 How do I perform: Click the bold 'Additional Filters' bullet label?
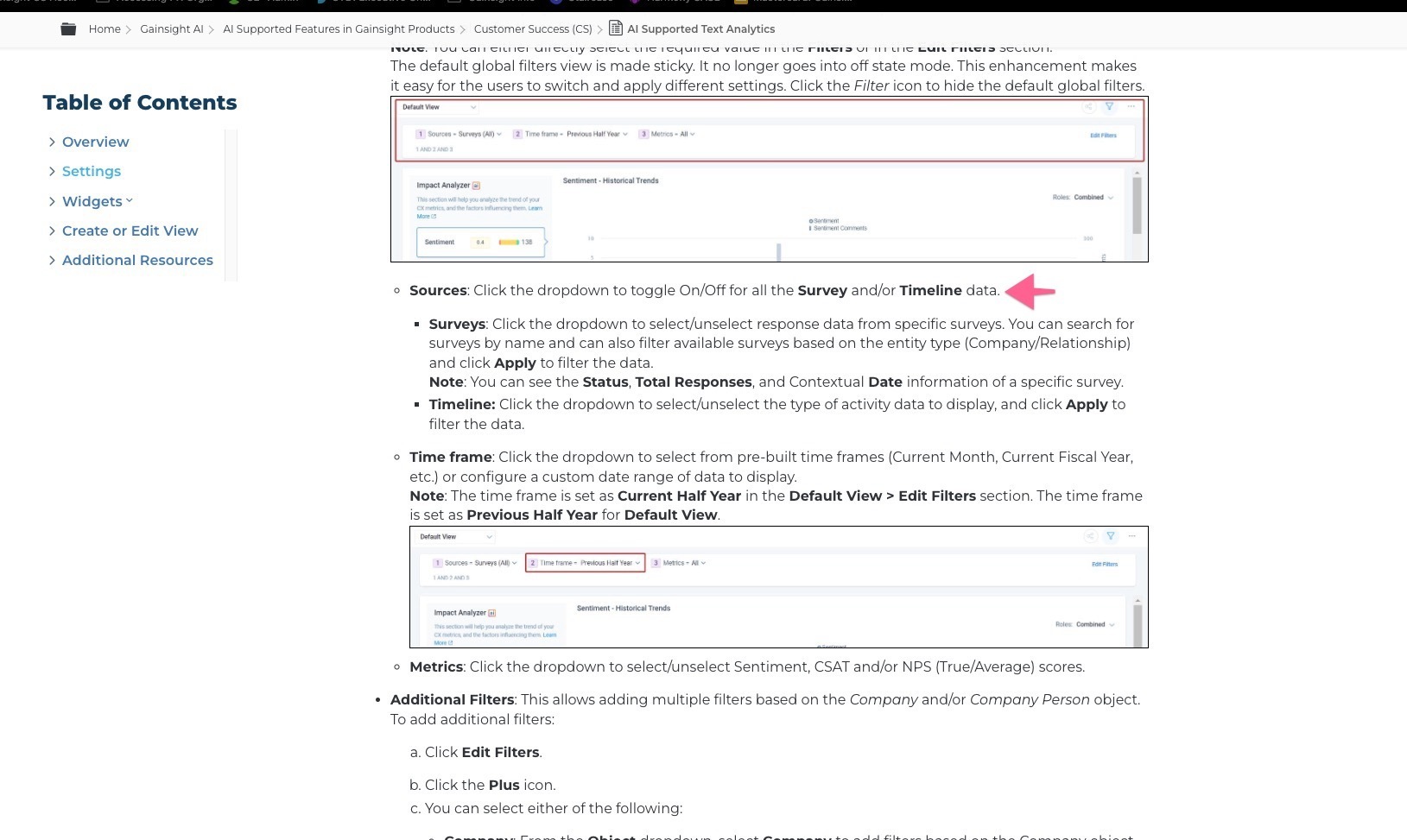point(453,699)
